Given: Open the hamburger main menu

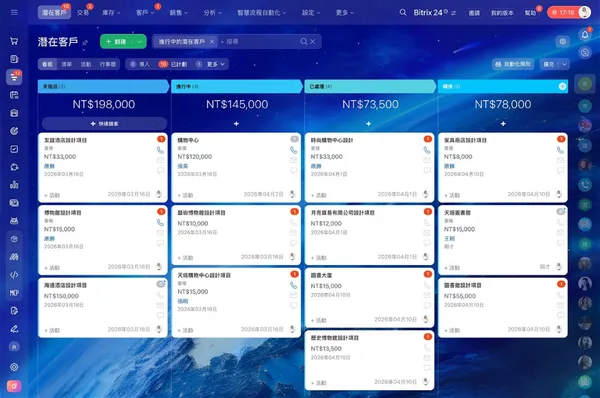Looking at the screenshot, I should [14, 13].
